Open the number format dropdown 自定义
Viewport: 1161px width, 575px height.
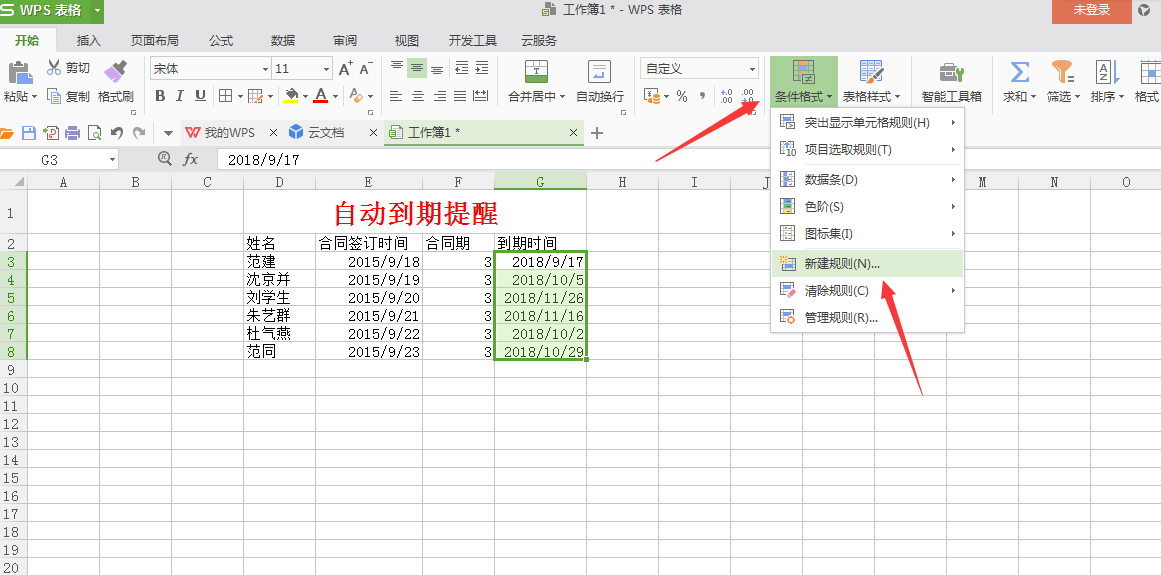click(x=753, y=70)
